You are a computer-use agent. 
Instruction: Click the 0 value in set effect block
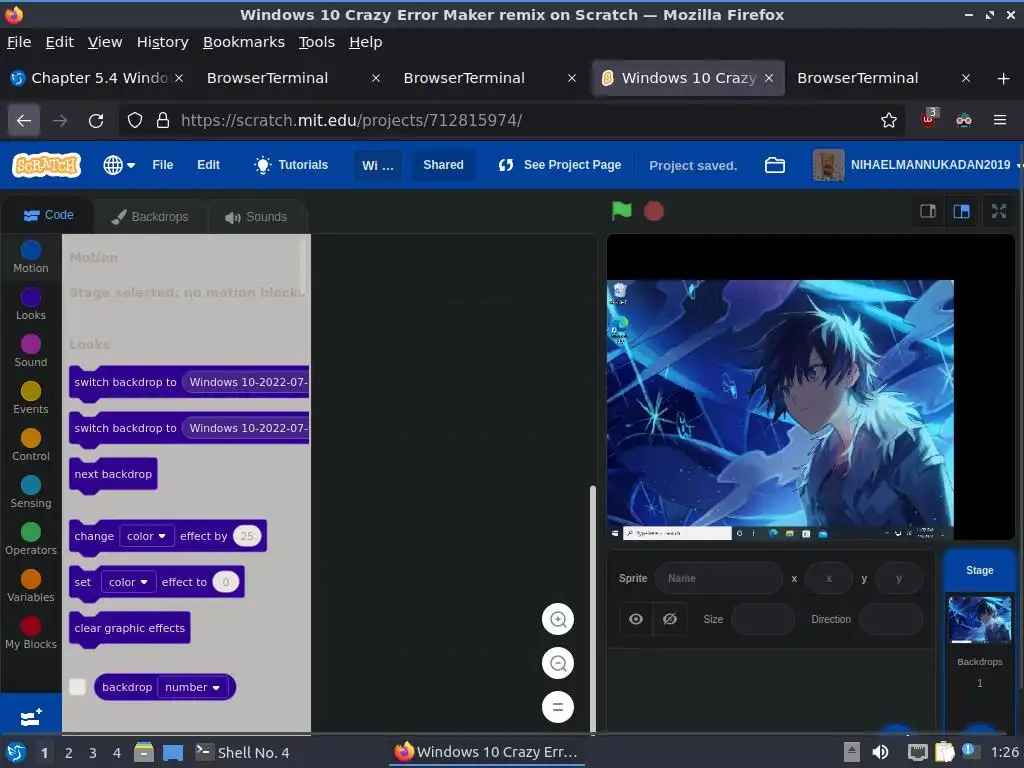pos(225,582)
